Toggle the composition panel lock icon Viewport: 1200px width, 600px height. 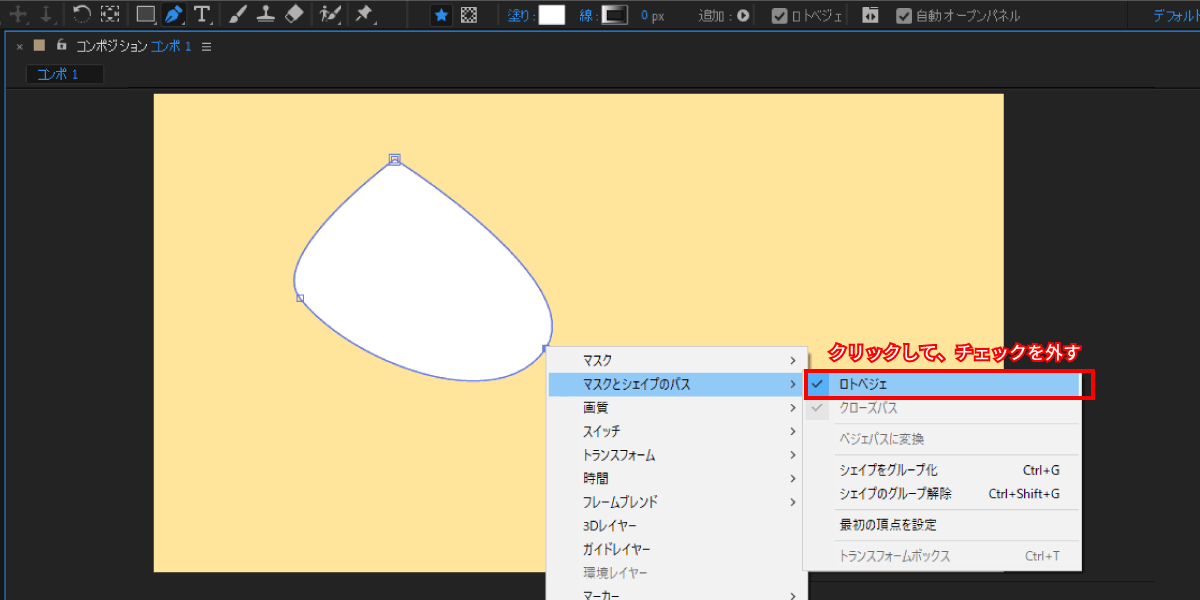(61, 45)
